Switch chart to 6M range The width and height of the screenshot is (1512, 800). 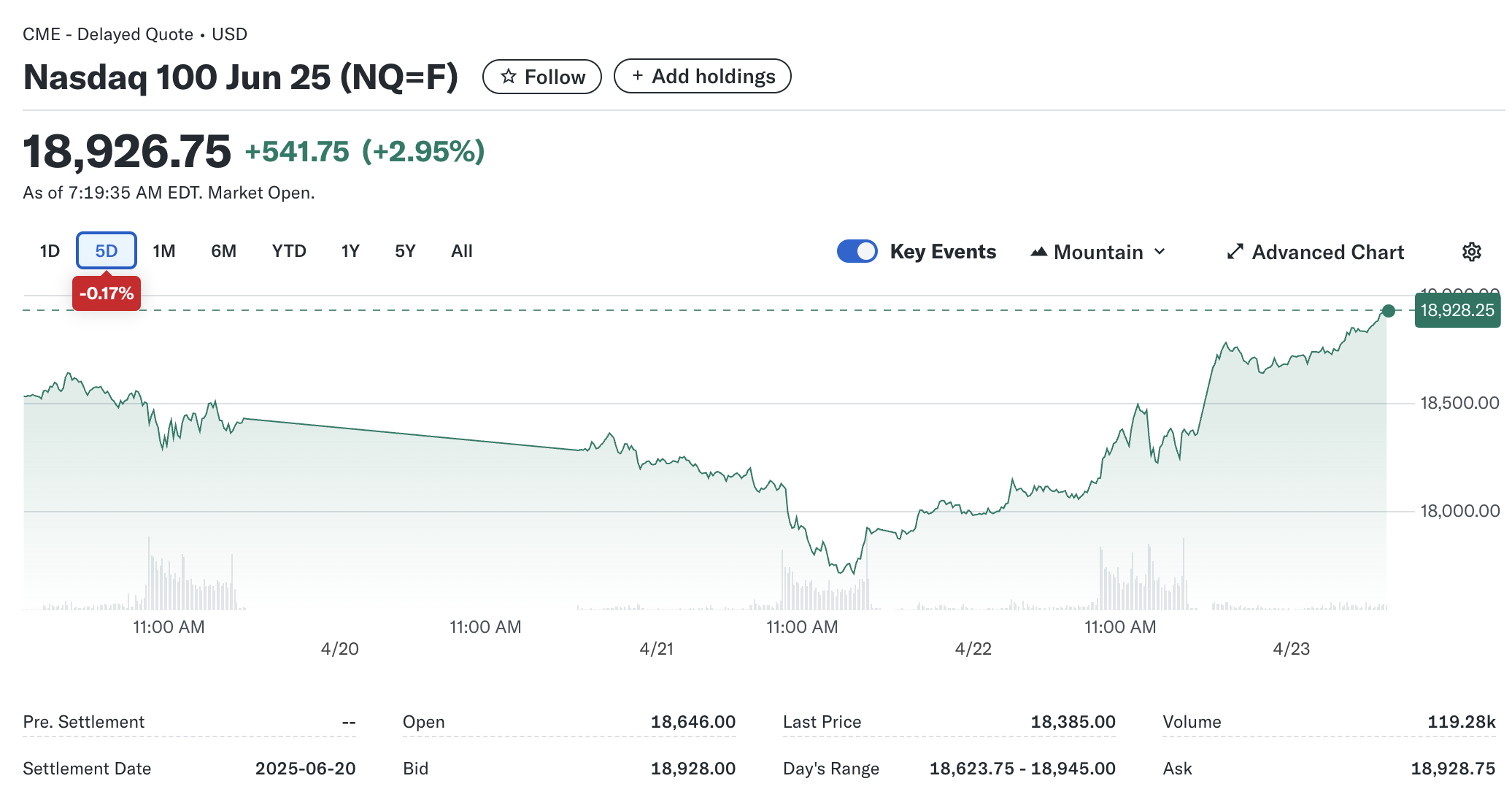pyautogui.click(x=223, y=251)
